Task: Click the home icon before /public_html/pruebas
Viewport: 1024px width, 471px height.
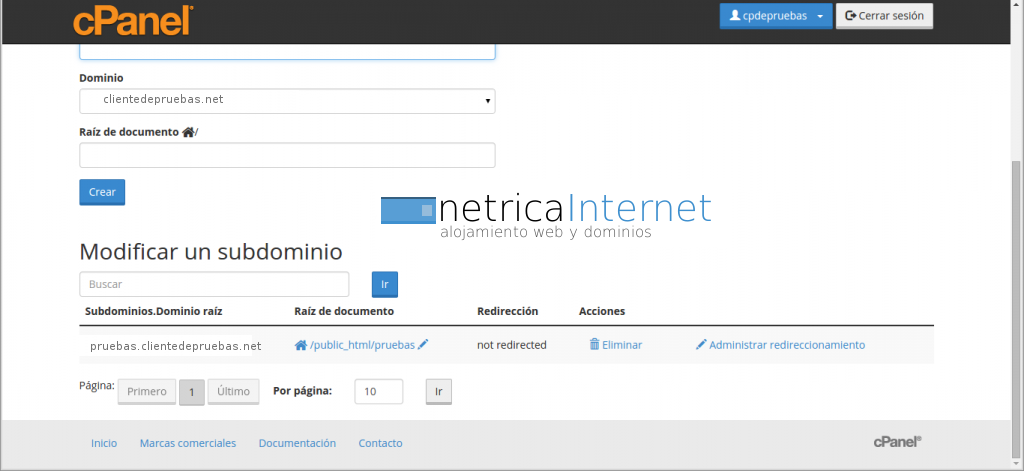Action: coord(300,345)
